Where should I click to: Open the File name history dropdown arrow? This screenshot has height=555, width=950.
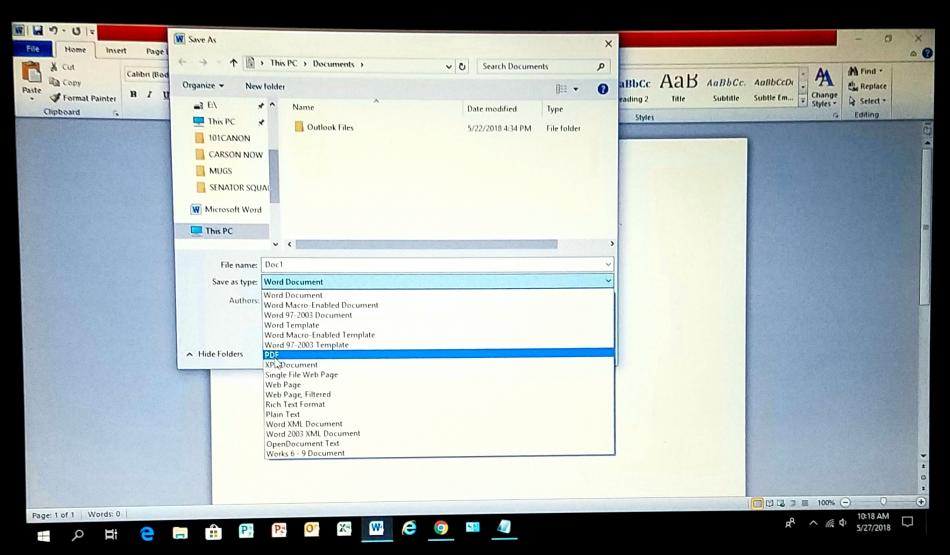pos(608,264)
